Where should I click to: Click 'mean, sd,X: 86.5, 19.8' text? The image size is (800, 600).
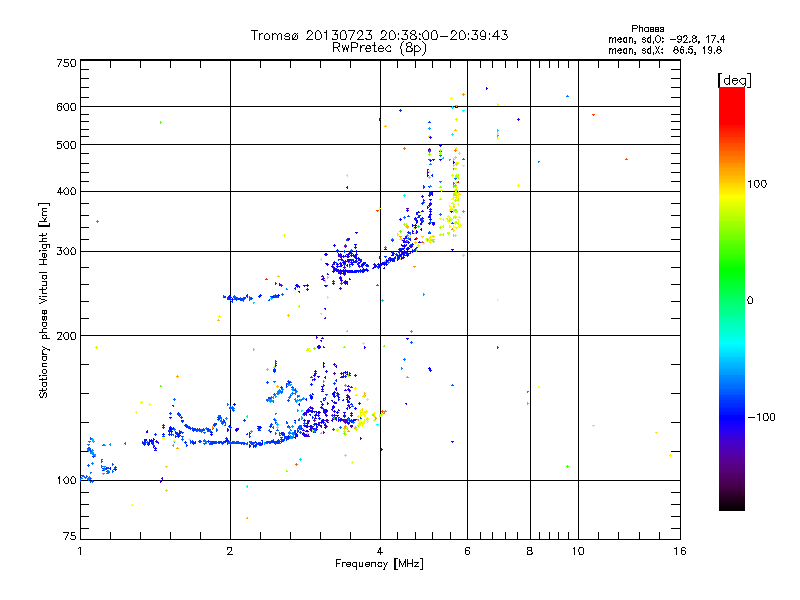pos(665,50)
